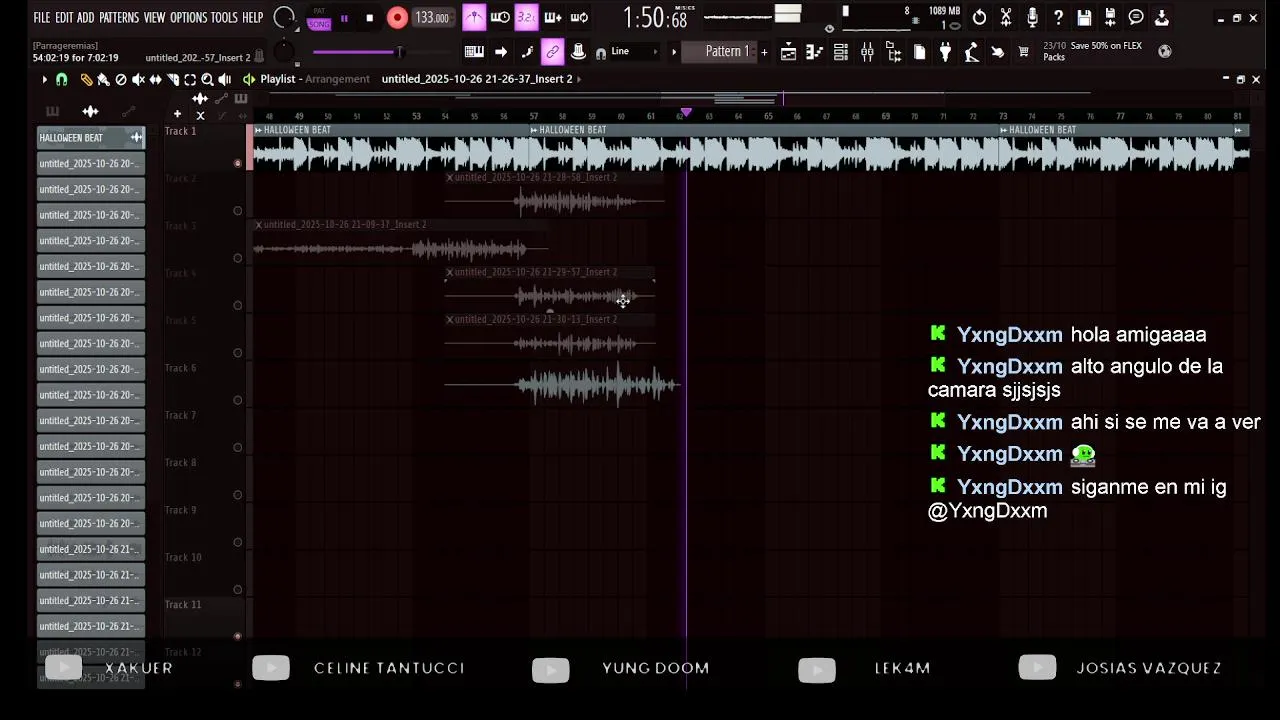Open the Playlist view icon
The width and height of the screenshot is (1280, 720).
click(x=789, y=52)
